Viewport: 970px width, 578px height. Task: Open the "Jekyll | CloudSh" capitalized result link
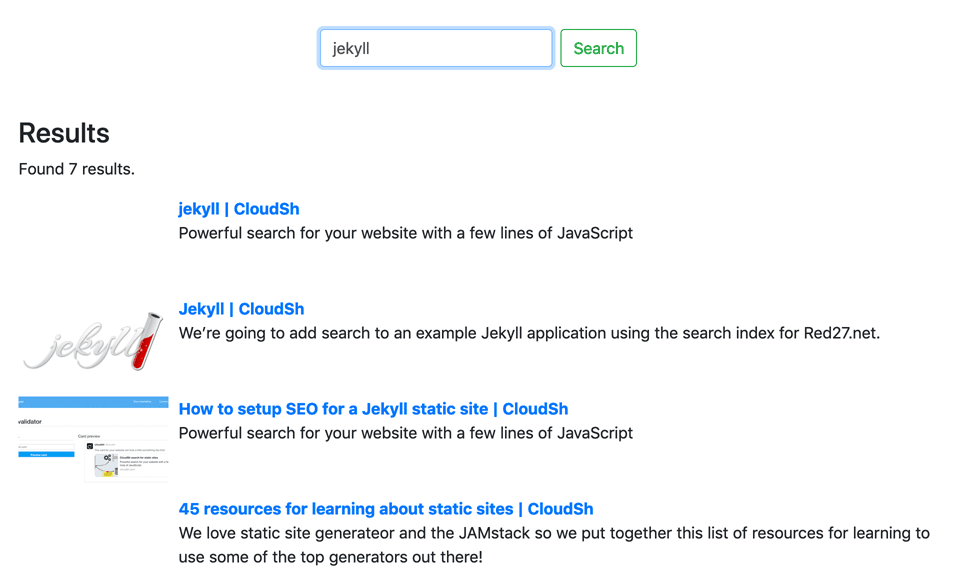click(x=241, y=309)
